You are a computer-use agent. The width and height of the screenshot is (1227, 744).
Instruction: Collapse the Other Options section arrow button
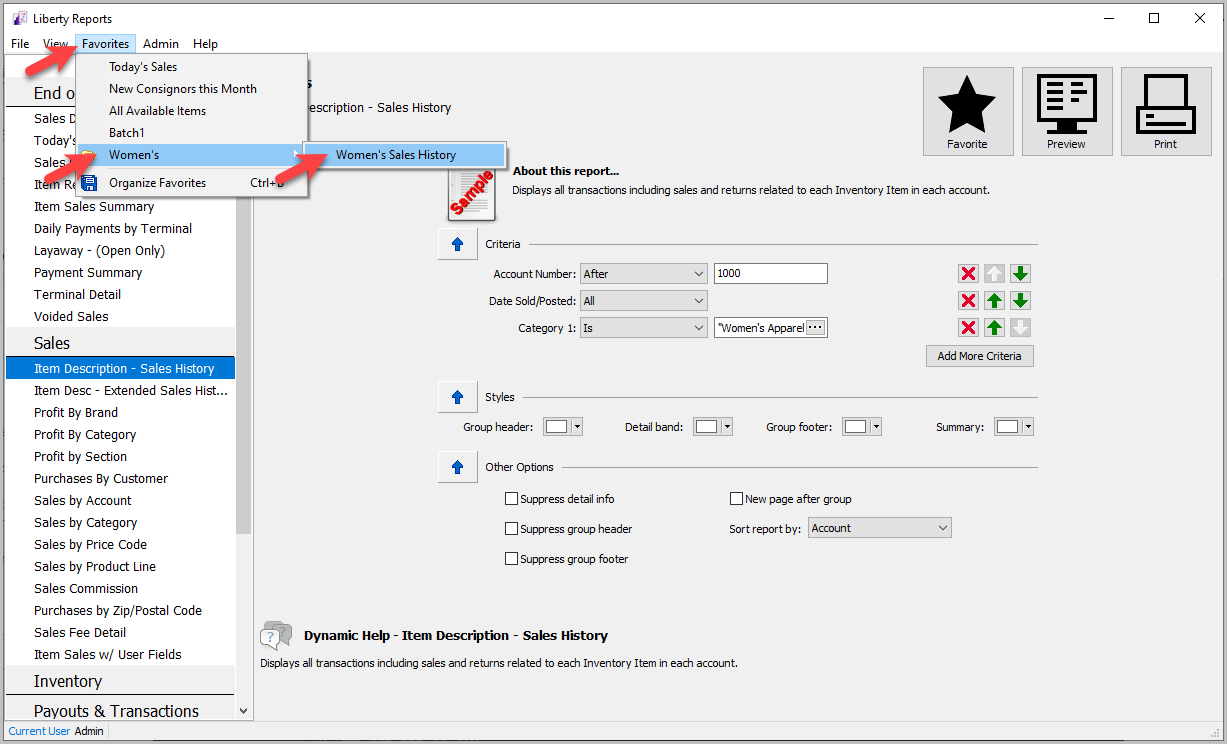click(457, 467)
